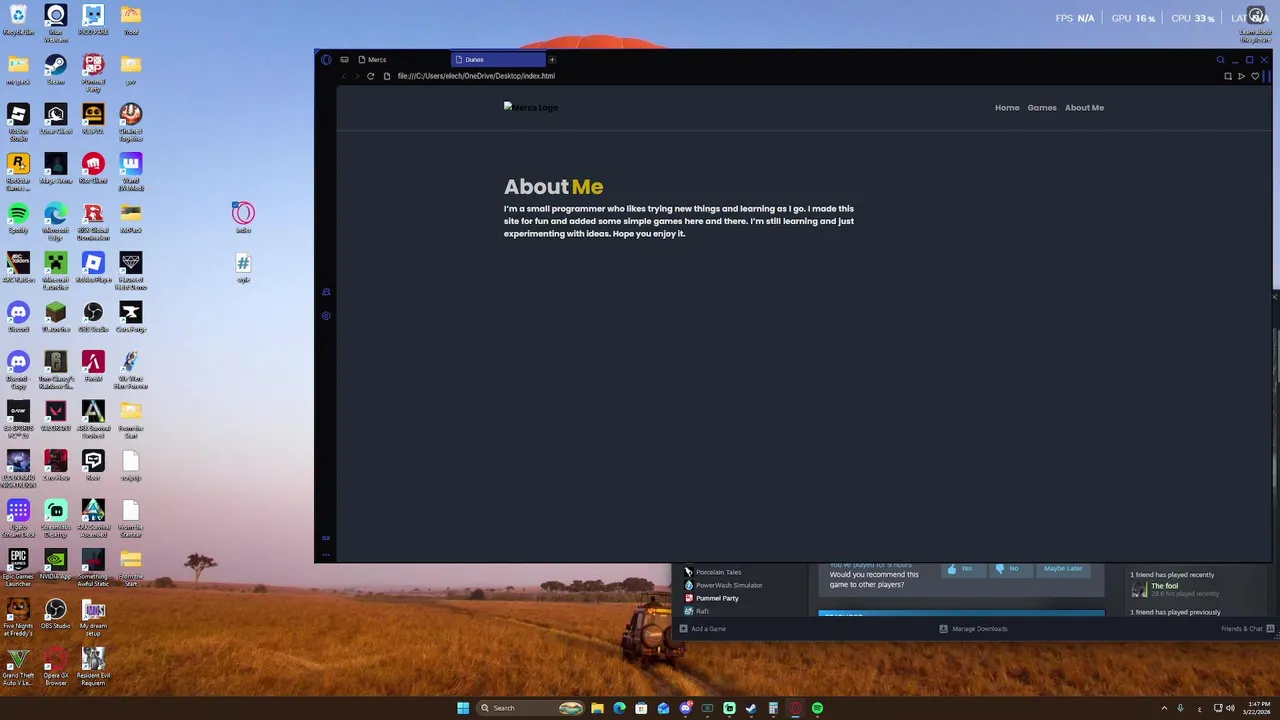This screenshot has height=720, width=1280.
Task: Select the About Me navigation link
Action: pos(1084,108)
